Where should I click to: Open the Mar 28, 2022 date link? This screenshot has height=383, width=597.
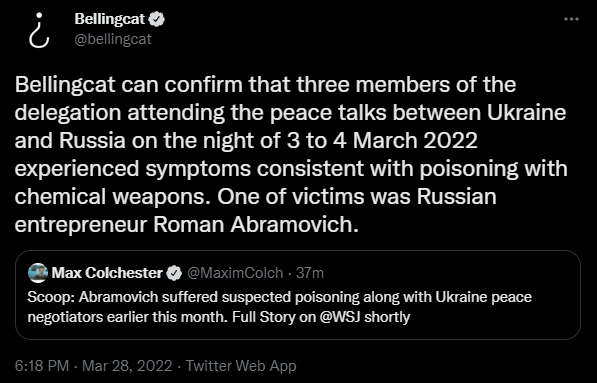point(127,366)
